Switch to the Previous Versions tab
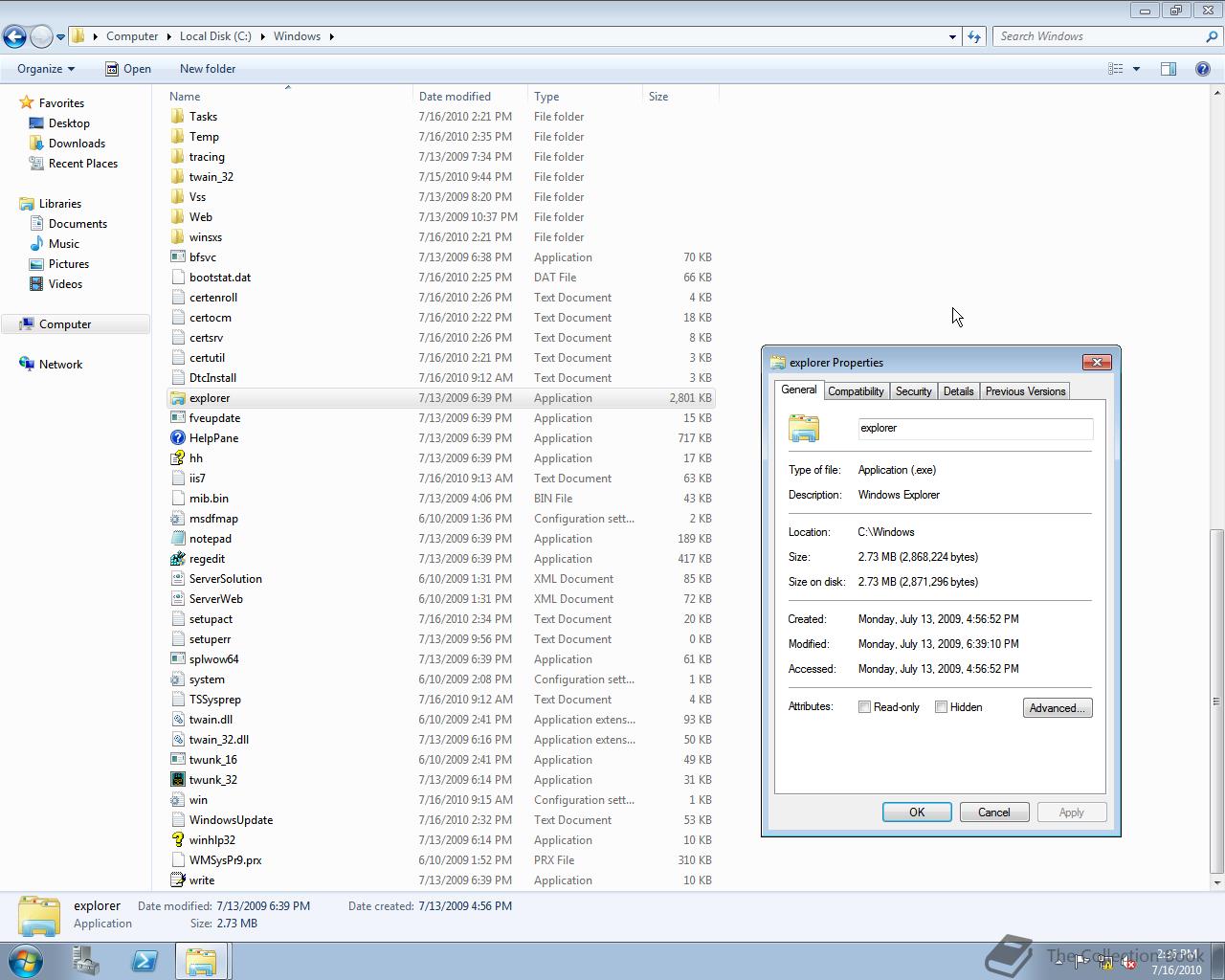 coord(1025,391)
